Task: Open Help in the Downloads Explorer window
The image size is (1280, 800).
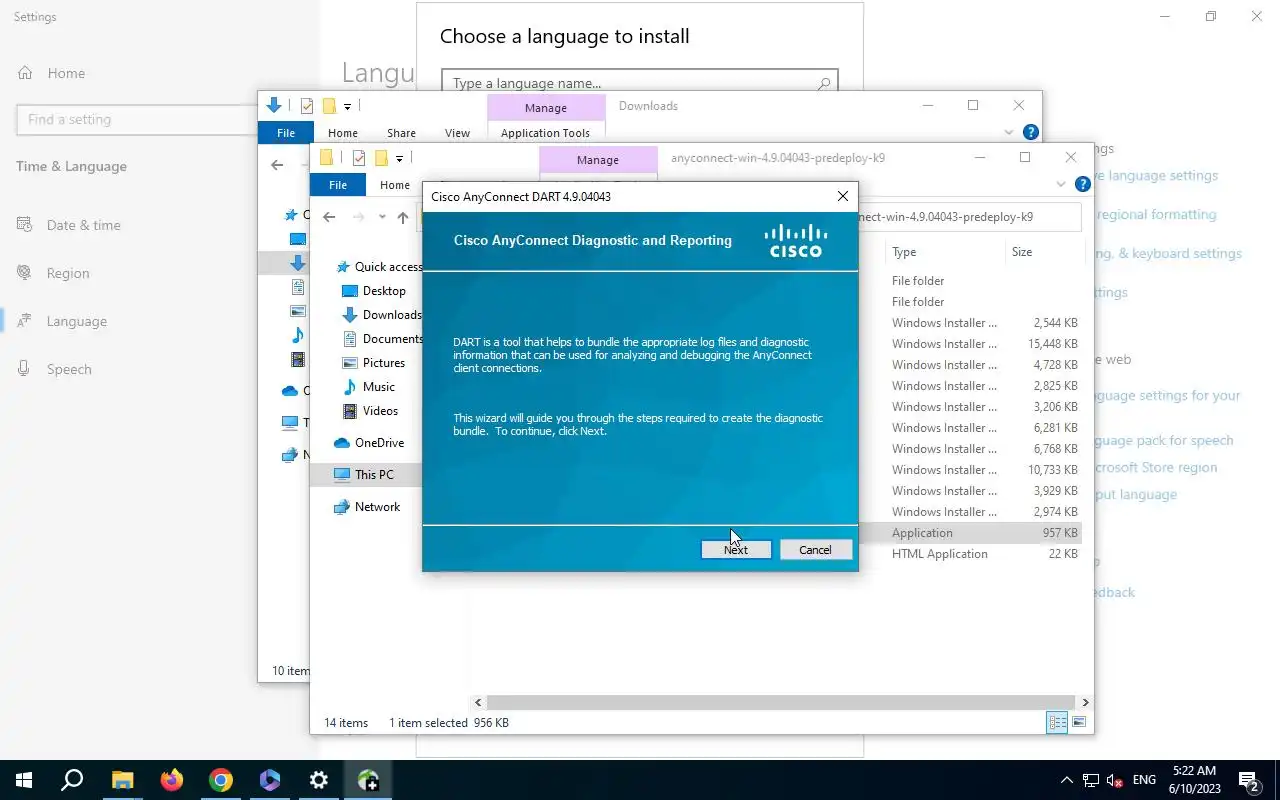Action: (x=1031, y=132)
